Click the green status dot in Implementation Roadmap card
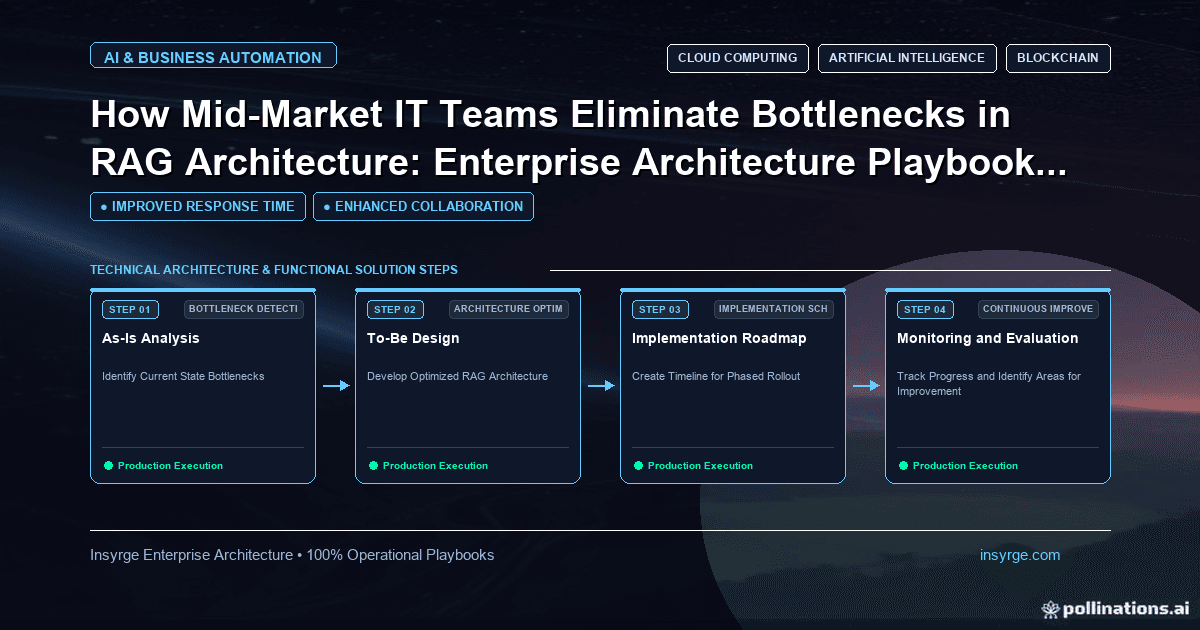The width and height of the screenshot is (1200, 630). 638,465
